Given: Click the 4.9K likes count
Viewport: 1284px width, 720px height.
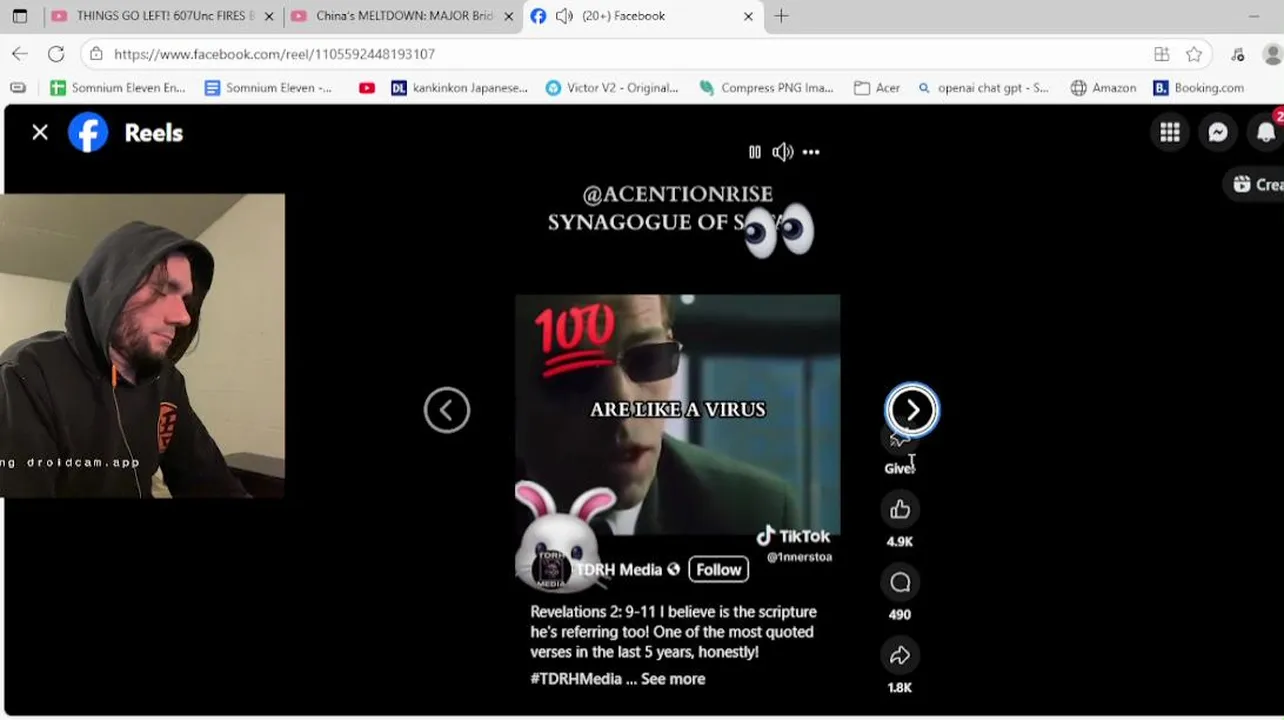Looking at the screenshot, I should pos(900,542).
